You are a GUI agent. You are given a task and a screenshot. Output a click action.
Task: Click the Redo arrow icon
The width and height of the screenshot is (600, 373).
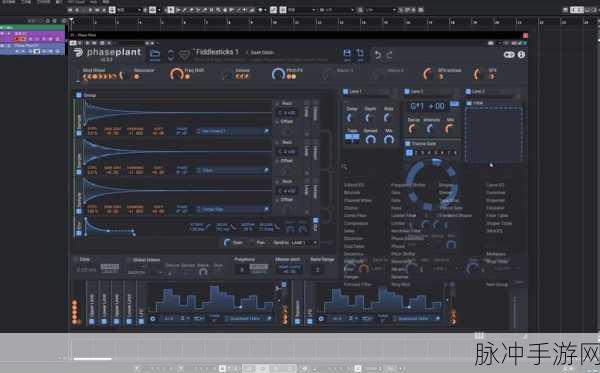(389, 55)
